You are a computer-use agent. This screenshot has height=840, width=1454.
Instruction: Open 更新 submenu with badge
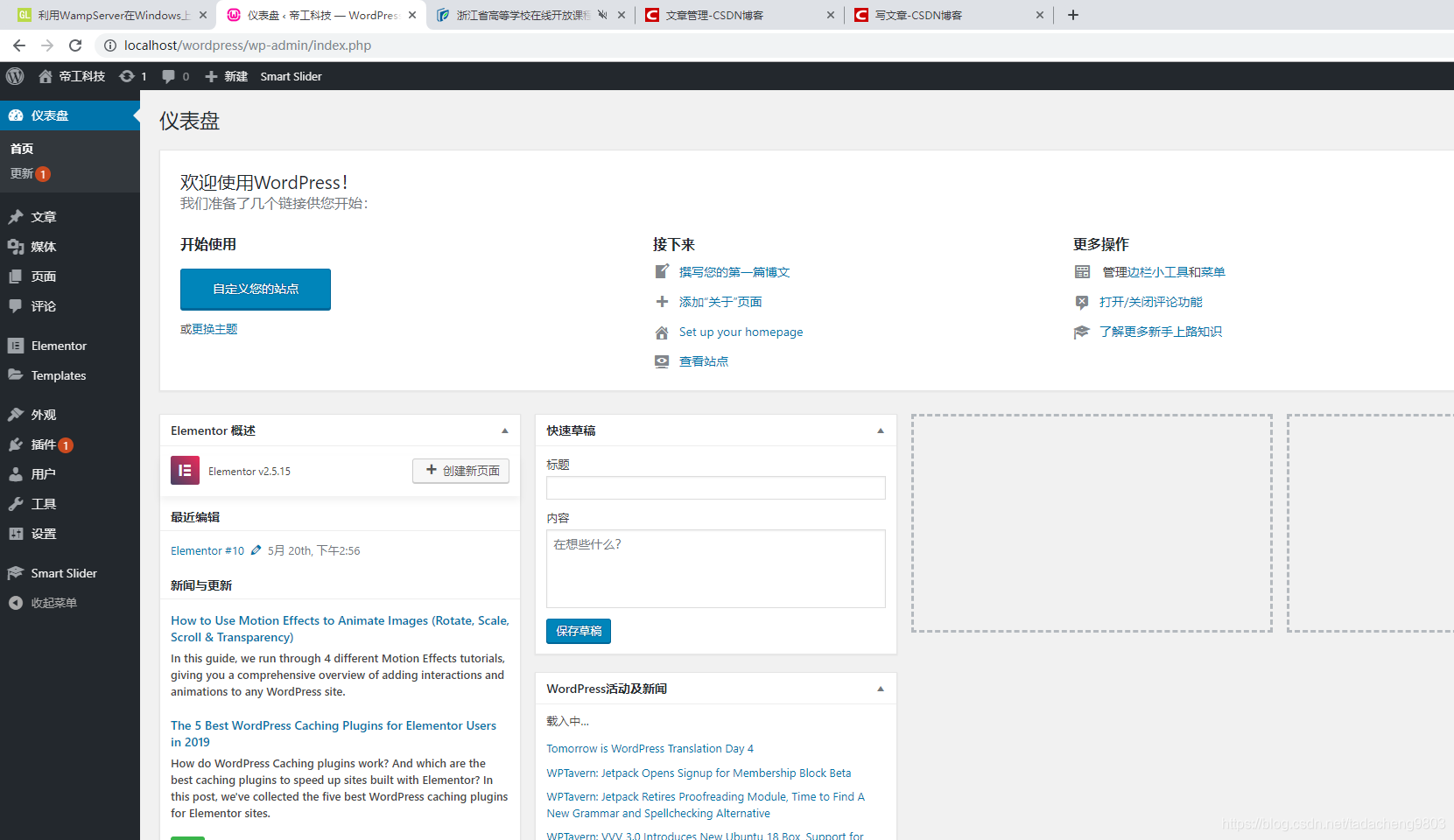31,174
